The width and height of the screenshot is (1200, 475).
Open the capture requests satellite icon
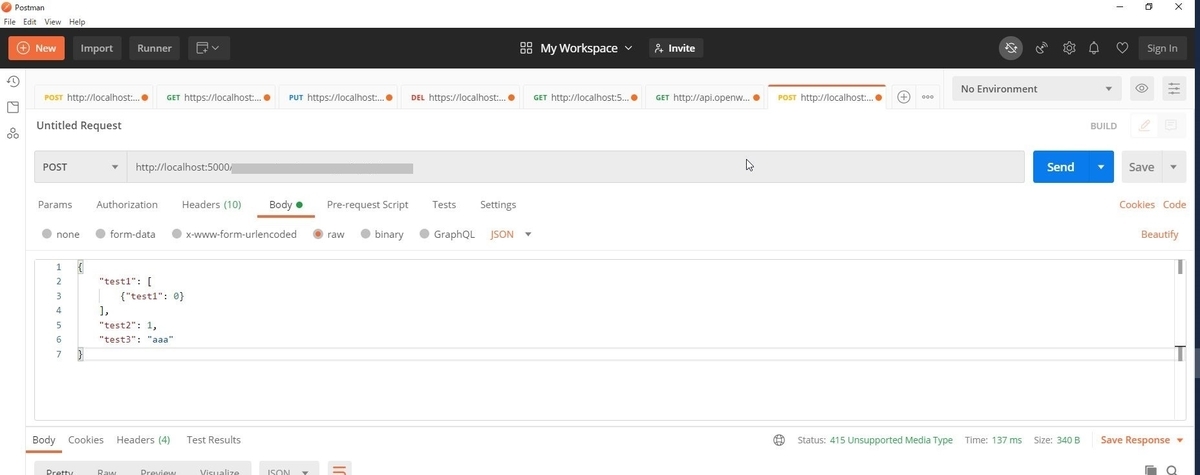pos(1041,48)
